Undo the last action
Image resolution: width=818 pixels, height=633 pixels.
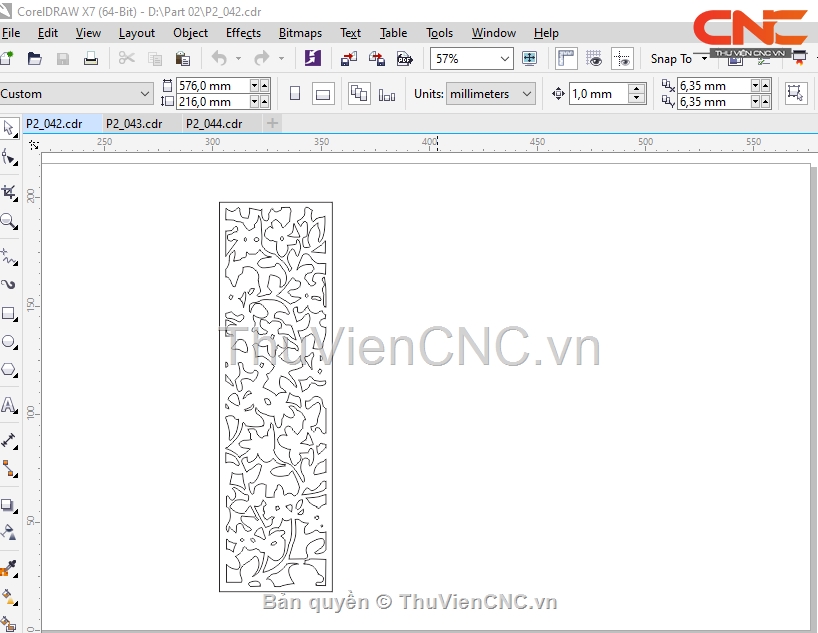[219, 58]
